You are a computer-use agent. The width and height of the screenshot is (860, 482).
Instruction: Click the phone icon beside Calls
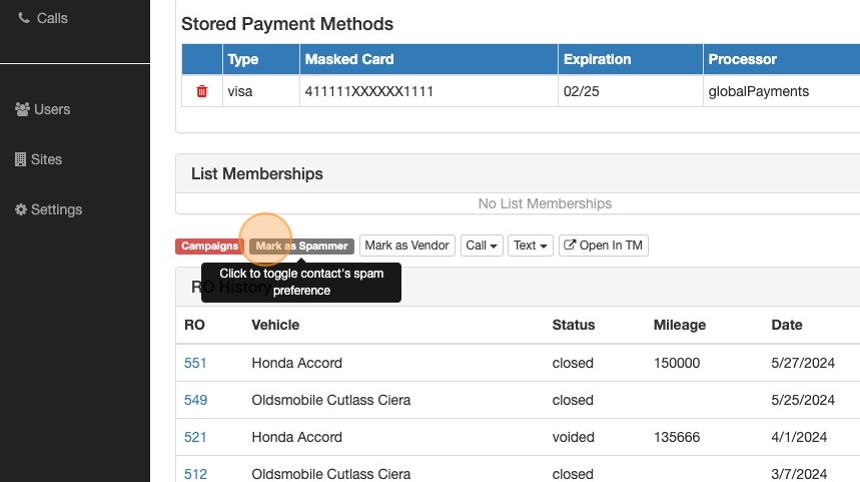coord(24,18)
